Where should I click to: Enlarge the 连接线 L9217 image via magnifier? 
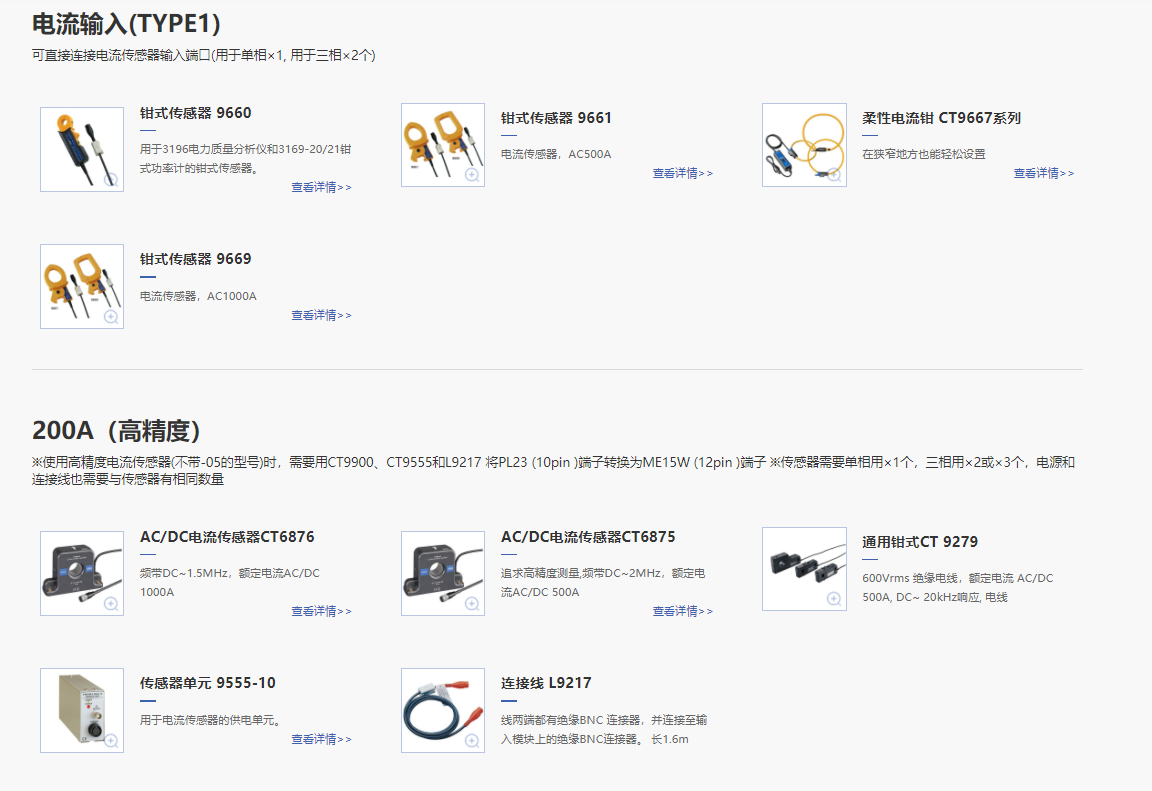click(x=472, y=741)
